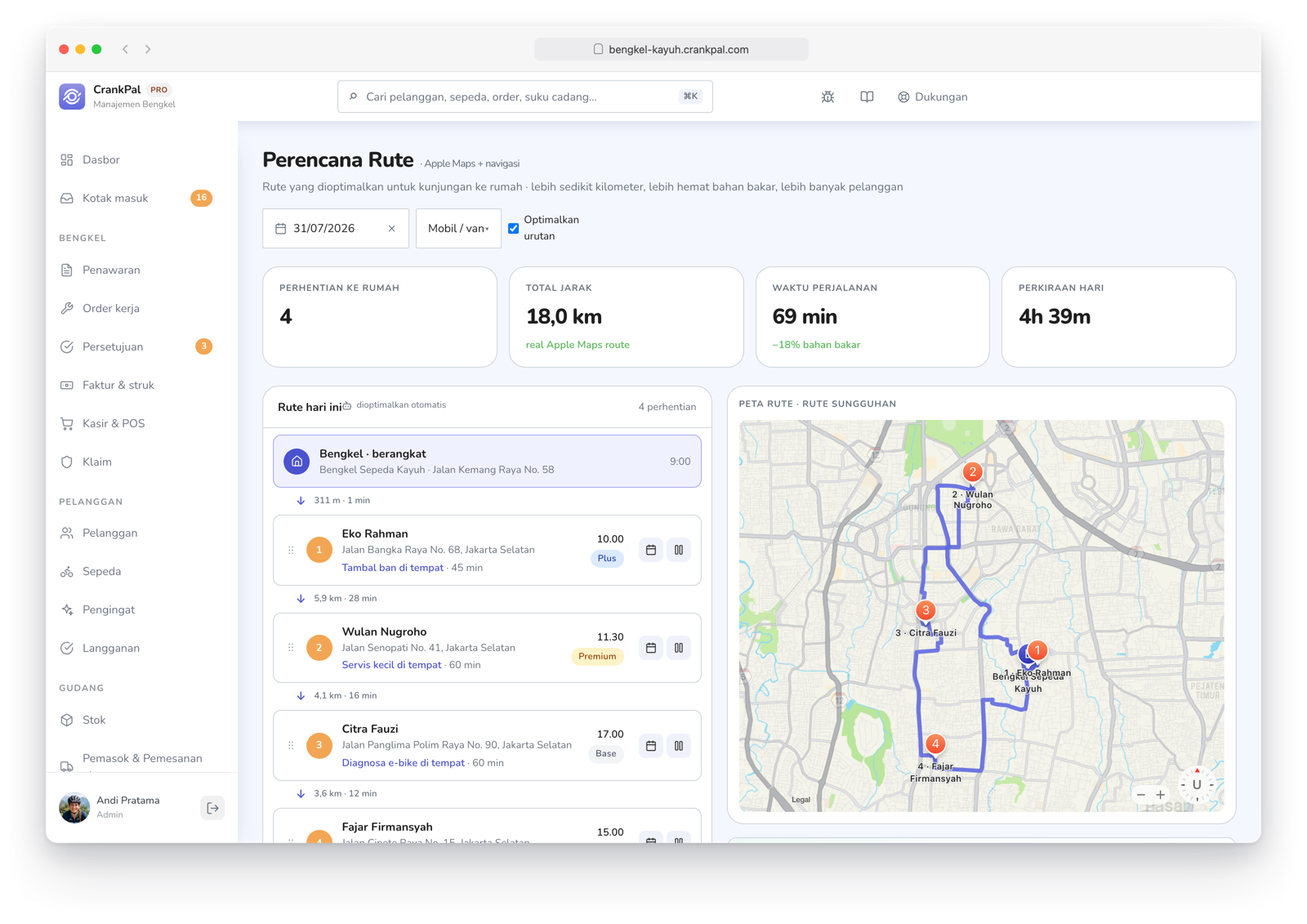Open Kotak masuk inbox
Screen dimensions: 1307x924
click(x=136, y=199)
